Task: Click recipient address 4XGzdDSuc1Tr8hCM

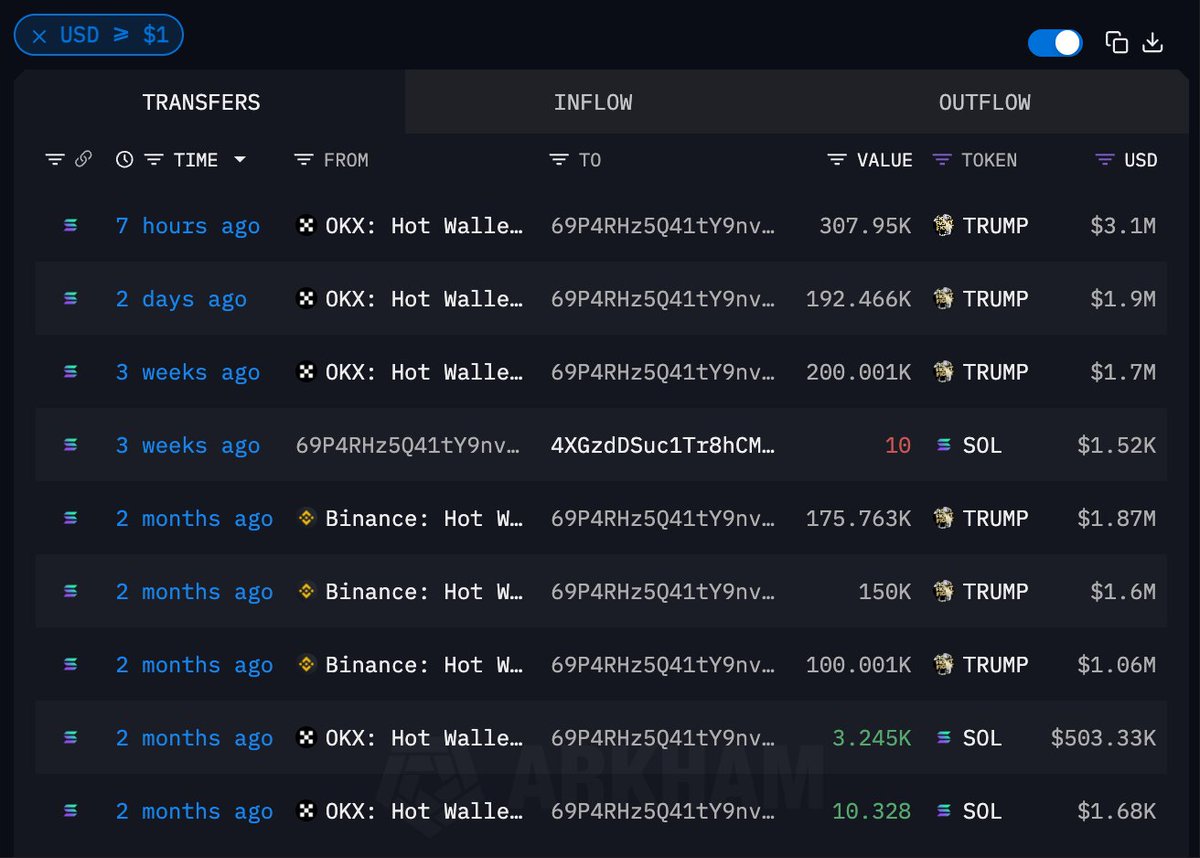Action: coord(662,445)
